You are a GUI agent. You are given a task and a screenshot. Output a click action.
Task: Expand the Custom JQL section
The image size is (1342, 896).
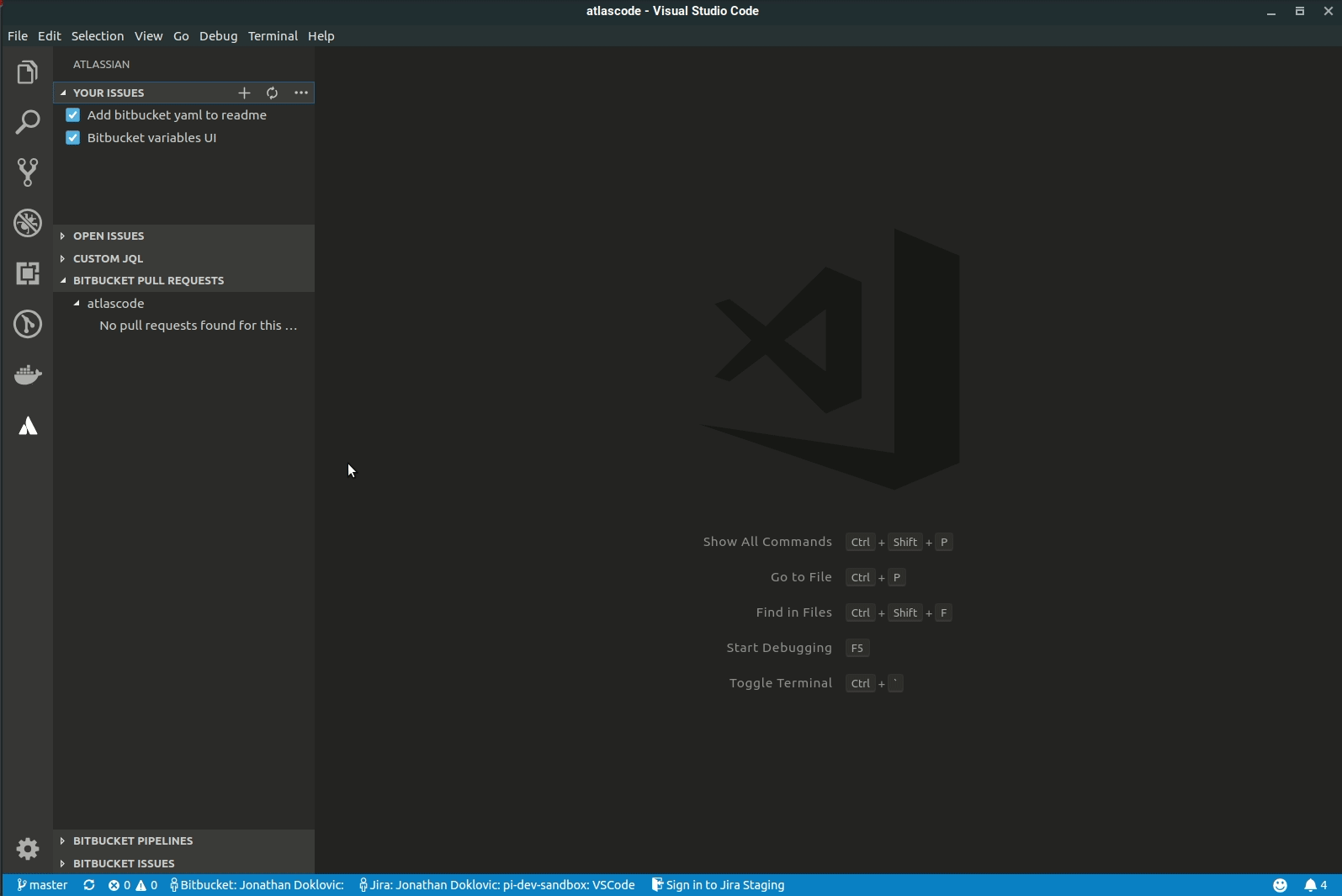63,258
